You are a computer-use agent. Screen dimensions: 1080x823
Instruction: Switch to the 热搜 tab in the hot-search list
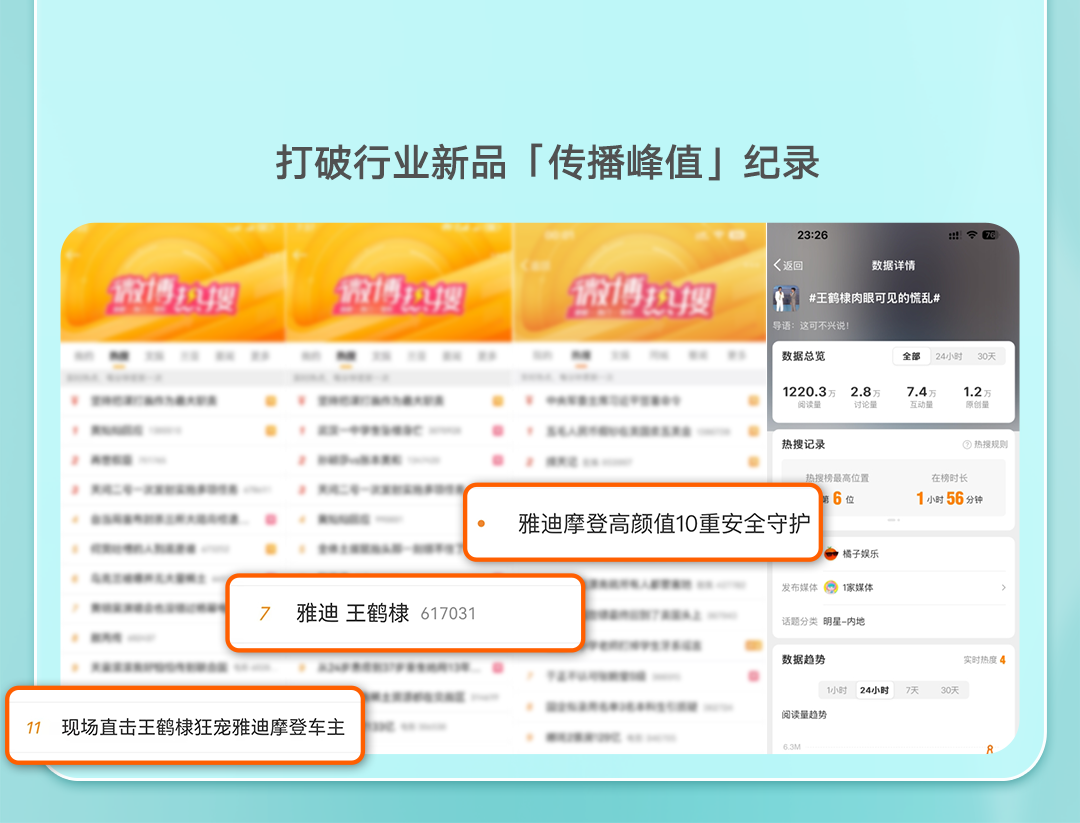coord(119,356)
